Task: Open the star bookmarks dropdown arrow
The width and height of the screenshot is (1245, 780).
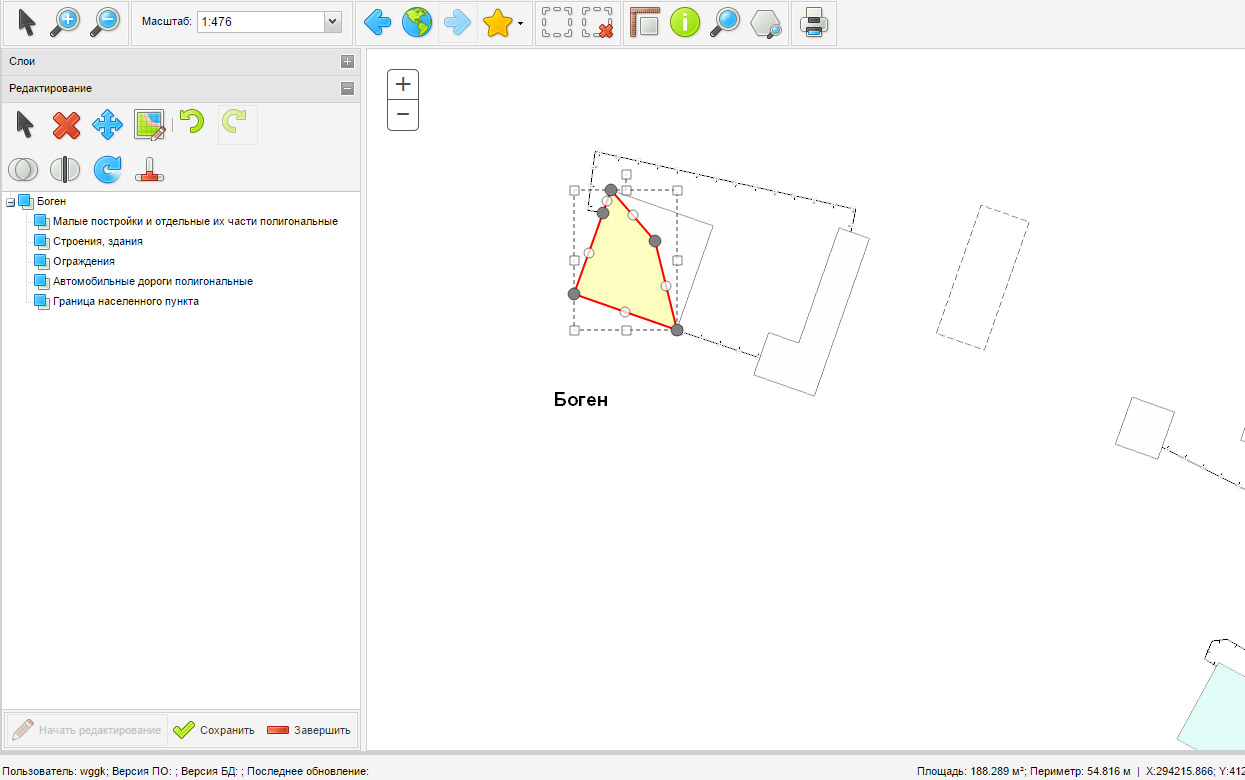Action: click(x=521, y=23)
